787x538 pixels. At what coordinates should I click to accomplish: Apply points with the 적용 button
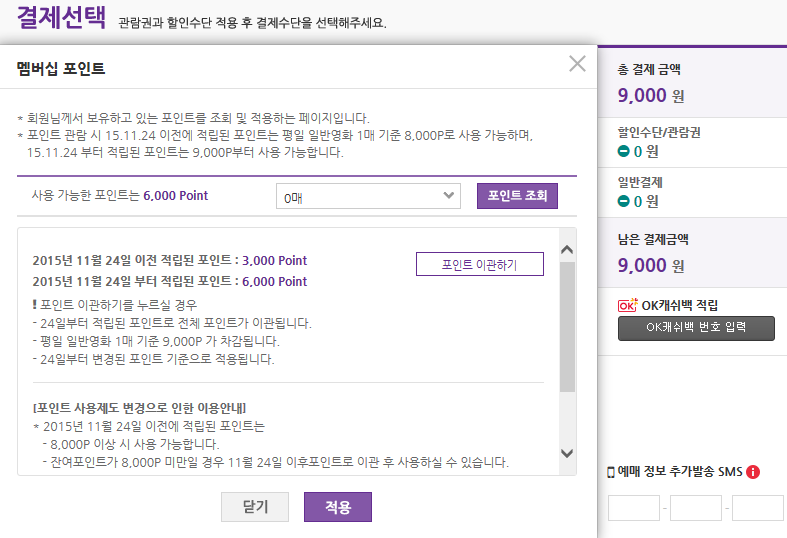pyautogui.click(x=337, y=507)
